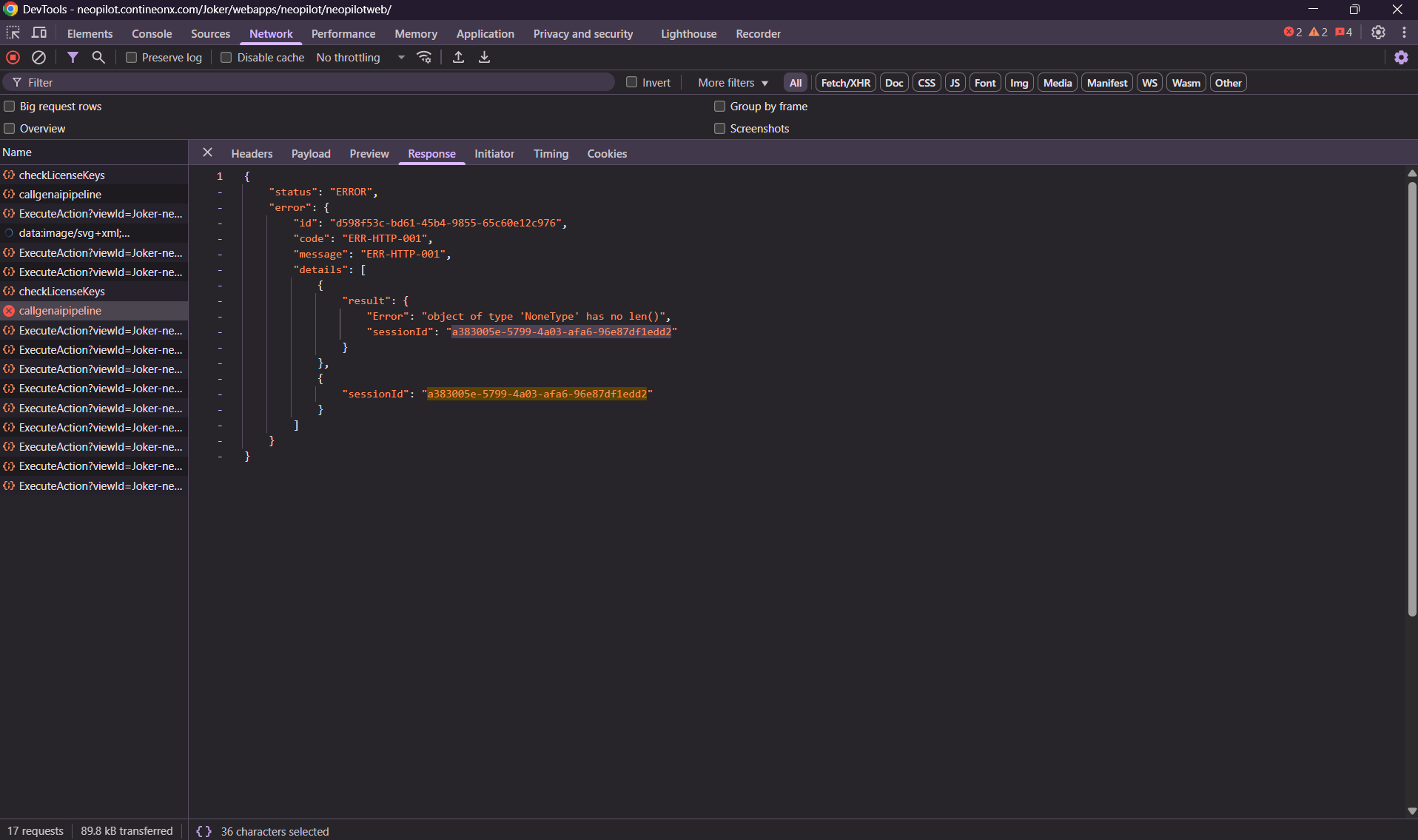The height and width of the screenshot is (840, 1418).
Task: Enable the Preserve log checkbox
Action: pos(132,58)
